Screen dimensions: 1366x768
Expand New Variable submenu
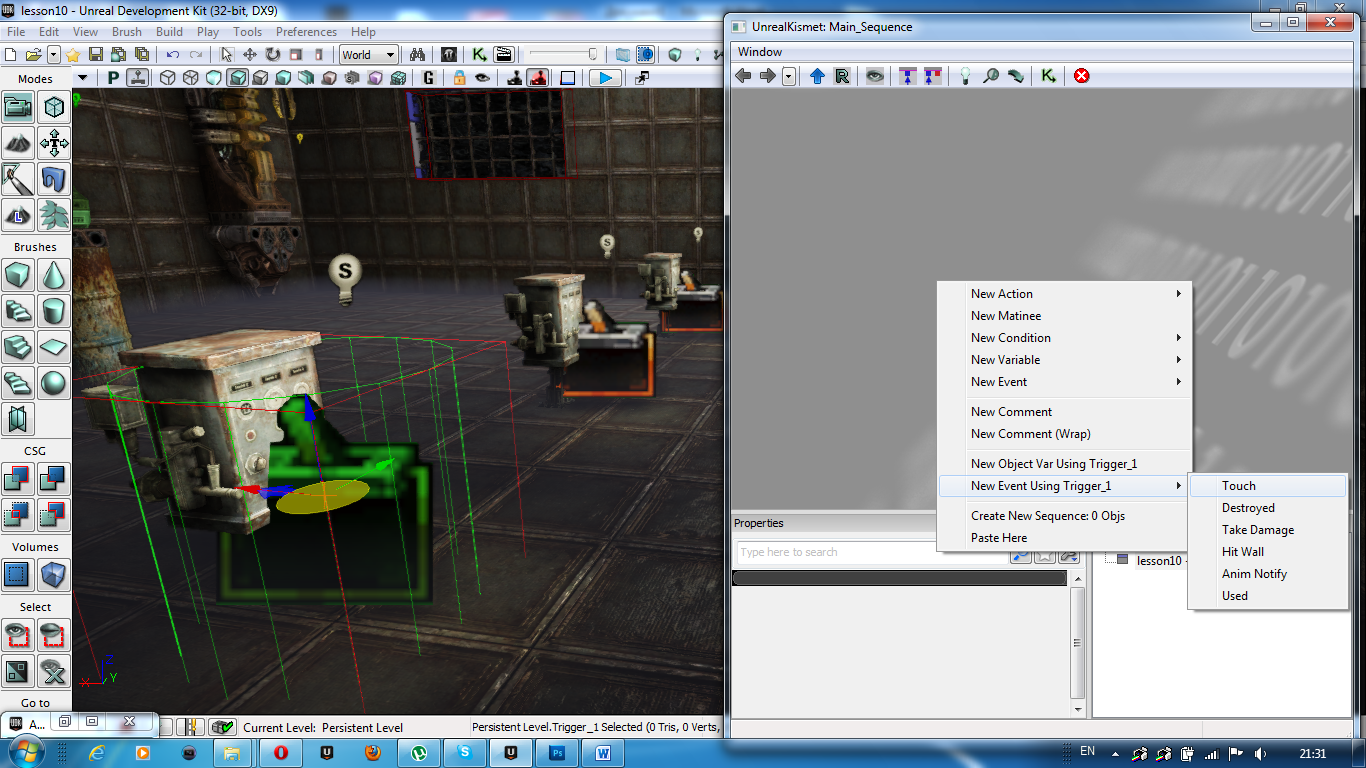tap(1064, 360)
